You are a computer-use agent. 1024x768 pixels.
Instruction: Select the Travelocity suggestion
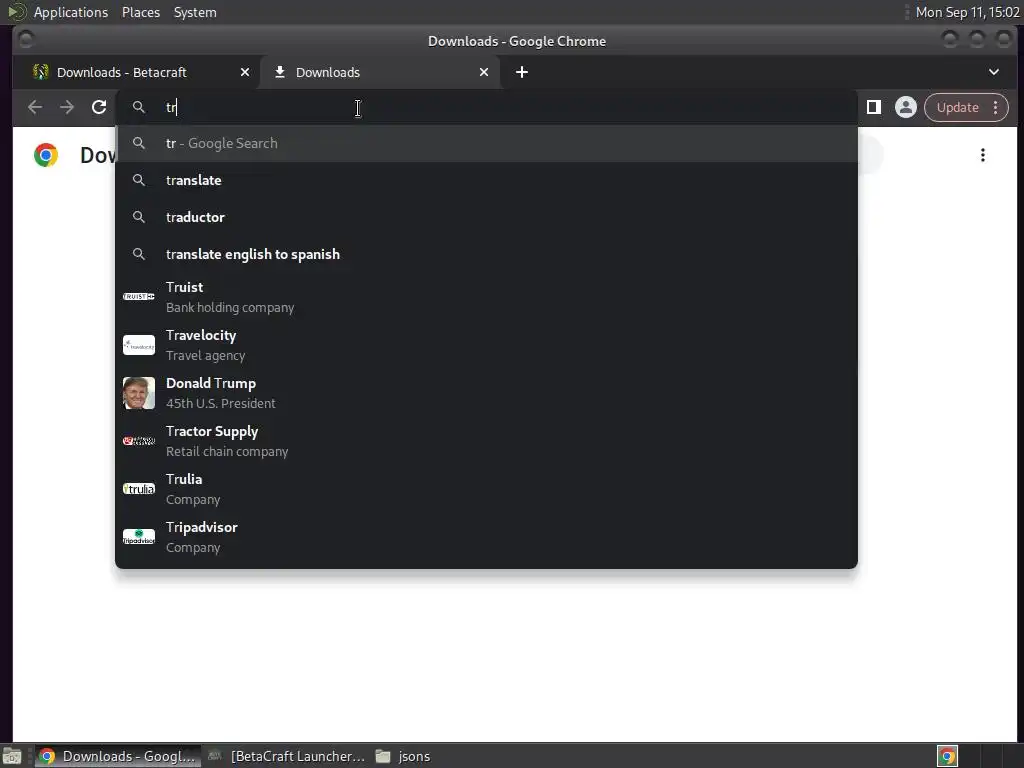(x=486, y=345)
